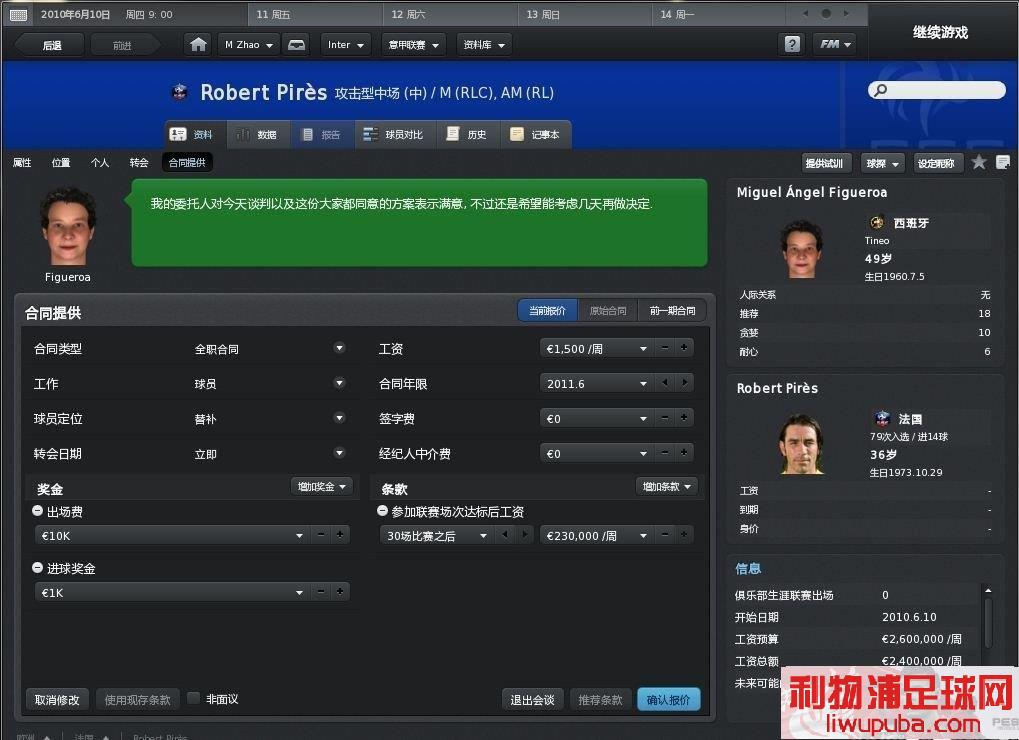Open the 球探 dropdown button

point(883,163)
